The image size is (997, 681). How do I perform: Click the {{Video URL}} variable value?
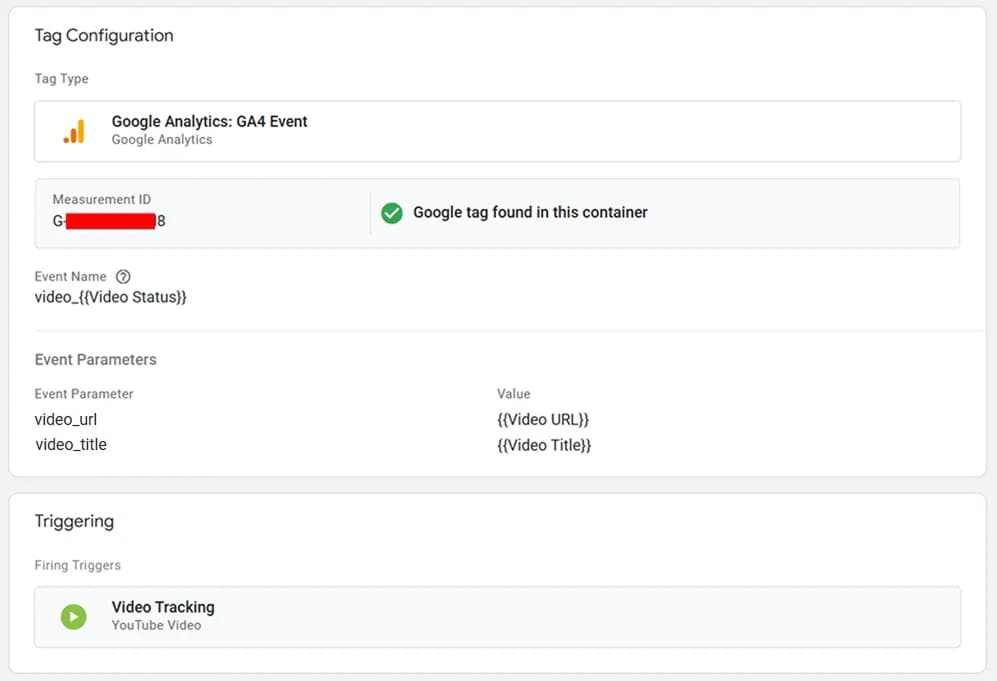point(541,419)
